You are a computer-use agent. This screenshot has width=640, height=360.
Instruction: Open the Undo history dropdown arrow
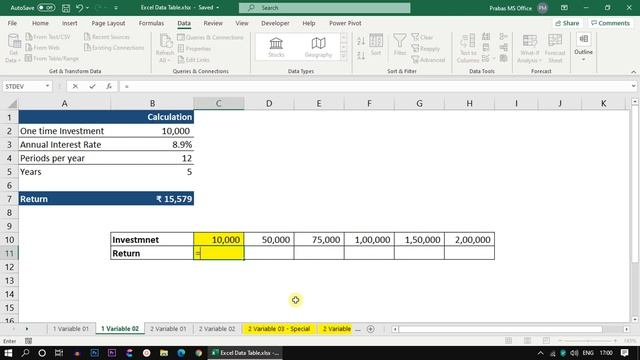[87, 8]
